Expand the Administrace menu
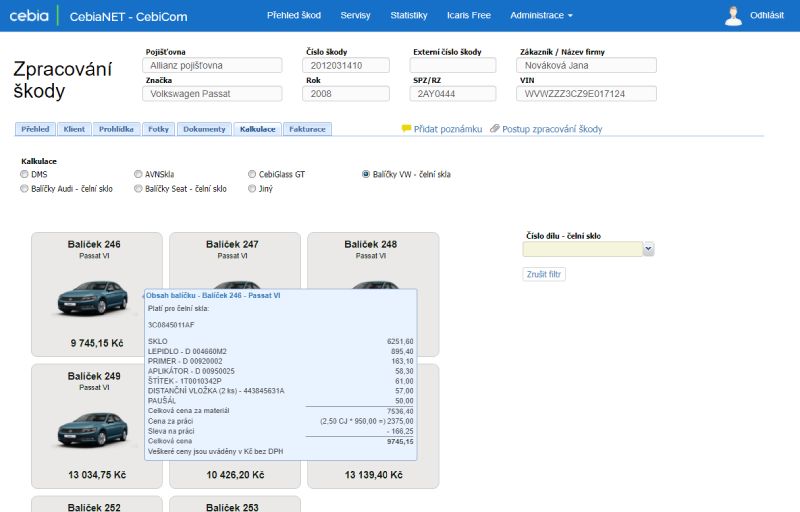The width and height of the screenshot is (800, 512). pyautogui.click(x=541, y=15)
